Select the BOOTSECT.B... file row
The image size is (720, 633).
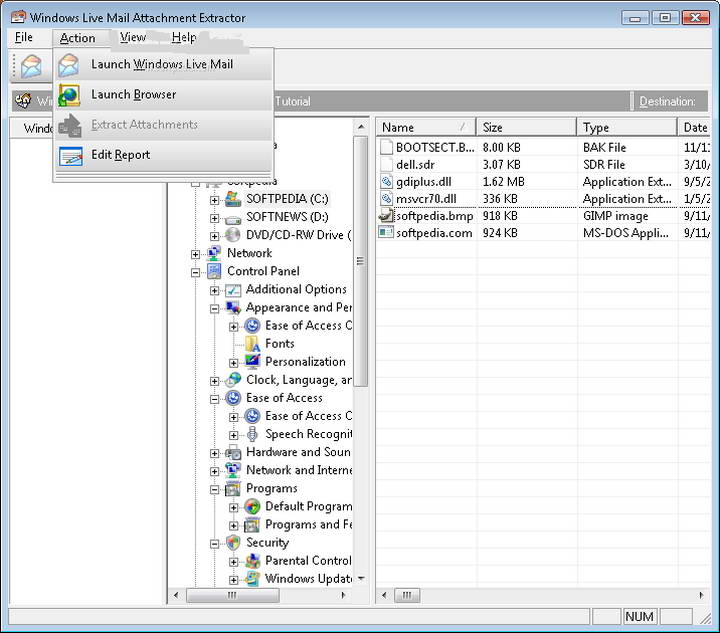tap(543, 147)
